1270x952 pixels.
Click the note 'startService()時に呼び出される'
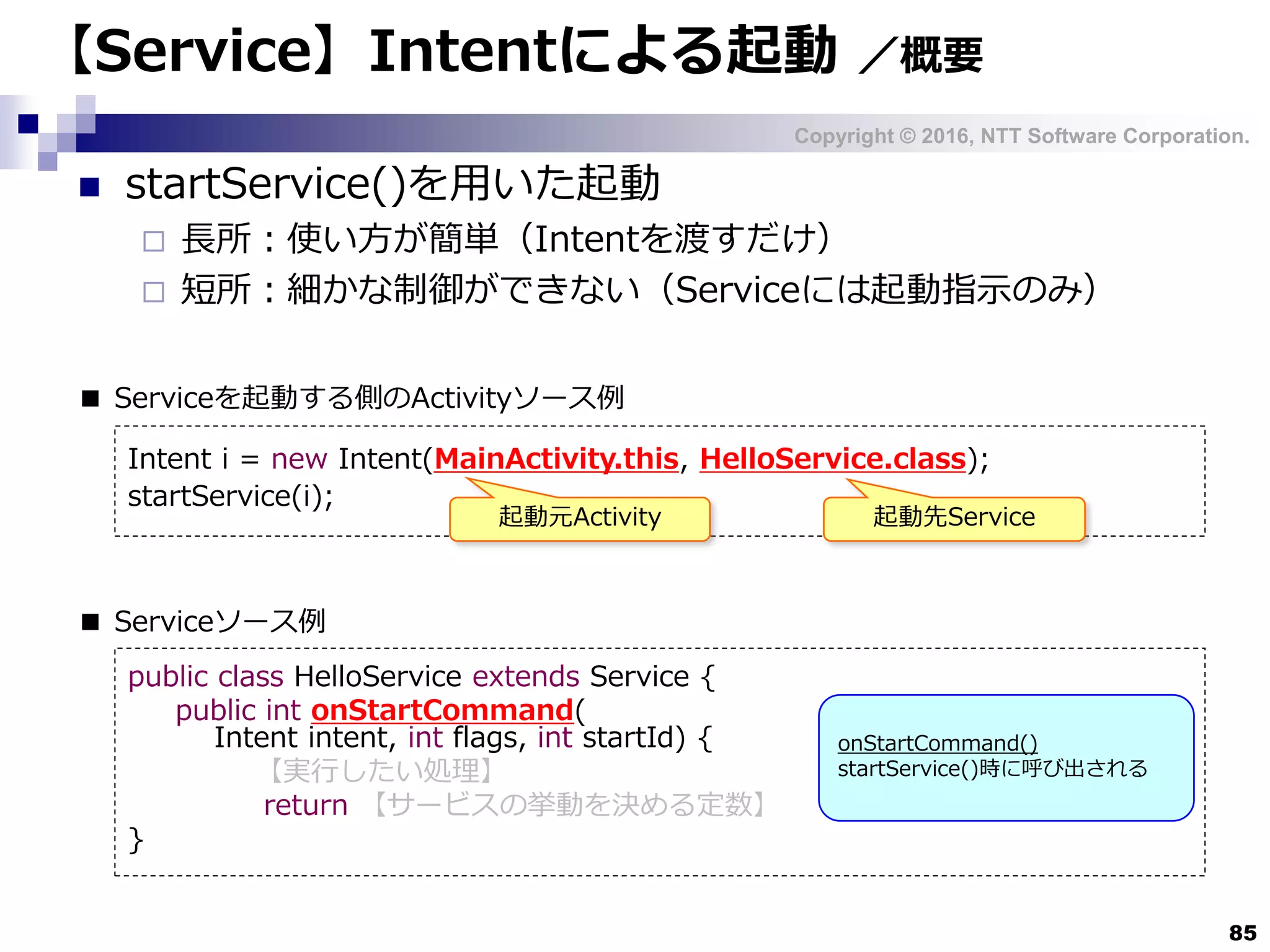(992, 769)
